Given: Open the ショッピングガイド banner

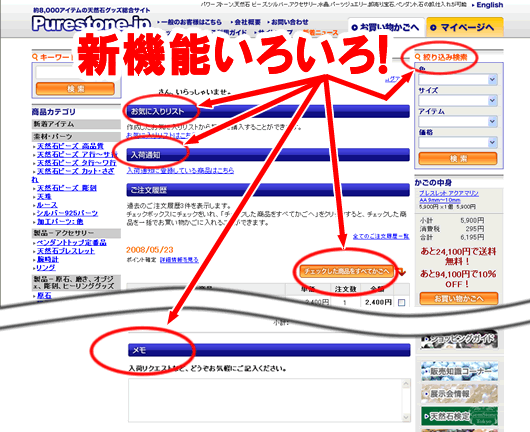Looking at the screenshot, I should pyautogui.click(x=459, y=339).
